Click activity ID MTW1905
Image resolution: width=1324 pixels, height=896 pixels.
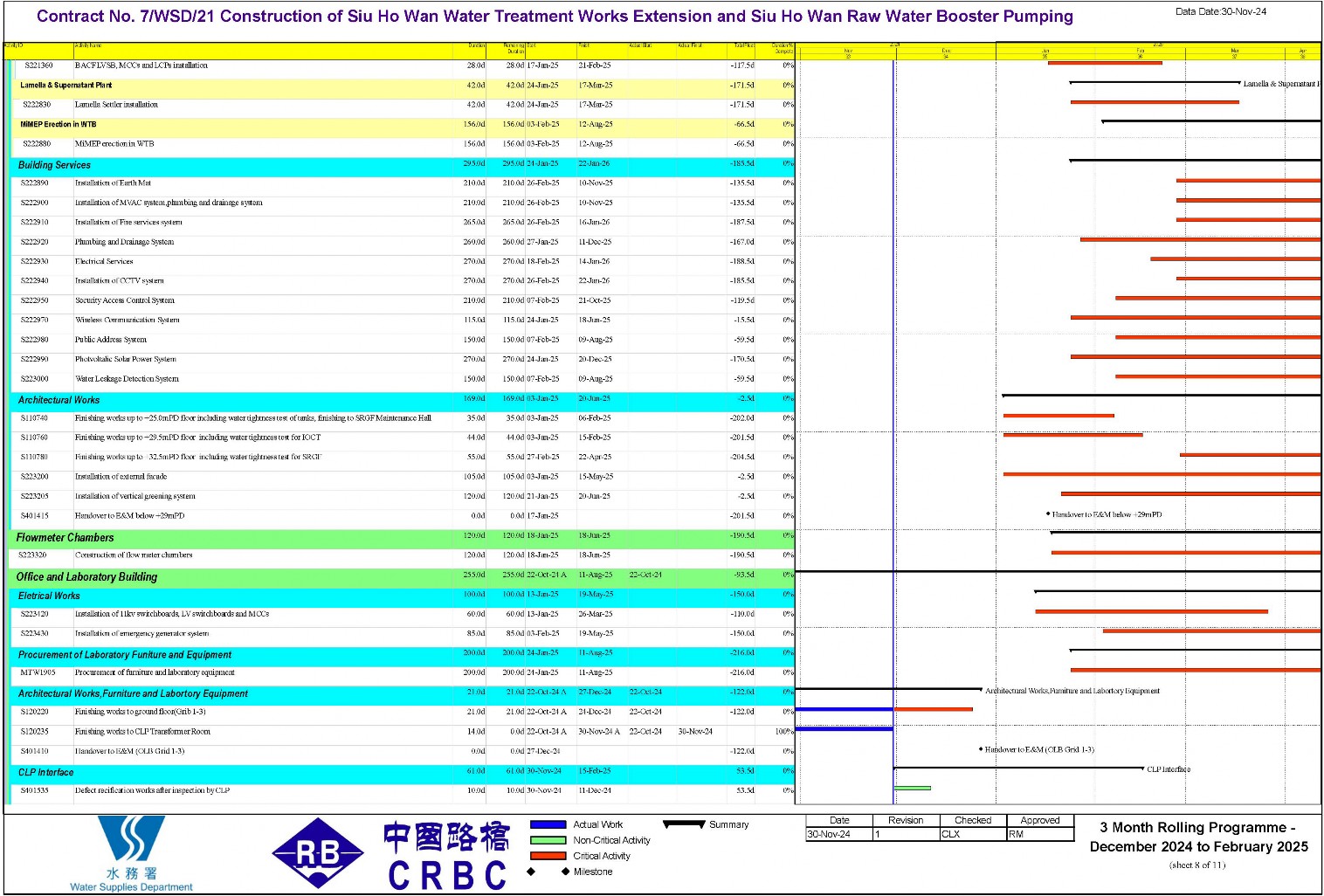point(38,673)
